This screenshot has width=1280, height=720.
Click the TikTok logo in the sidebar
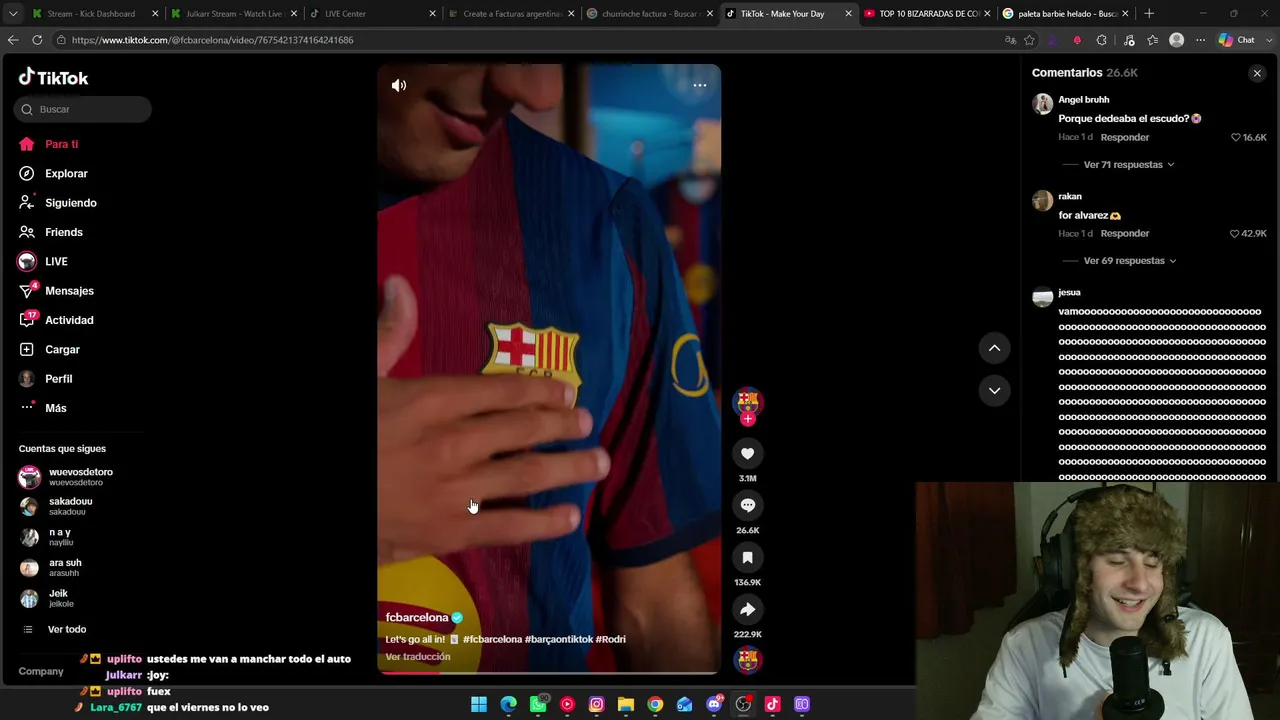coord(54,78)
